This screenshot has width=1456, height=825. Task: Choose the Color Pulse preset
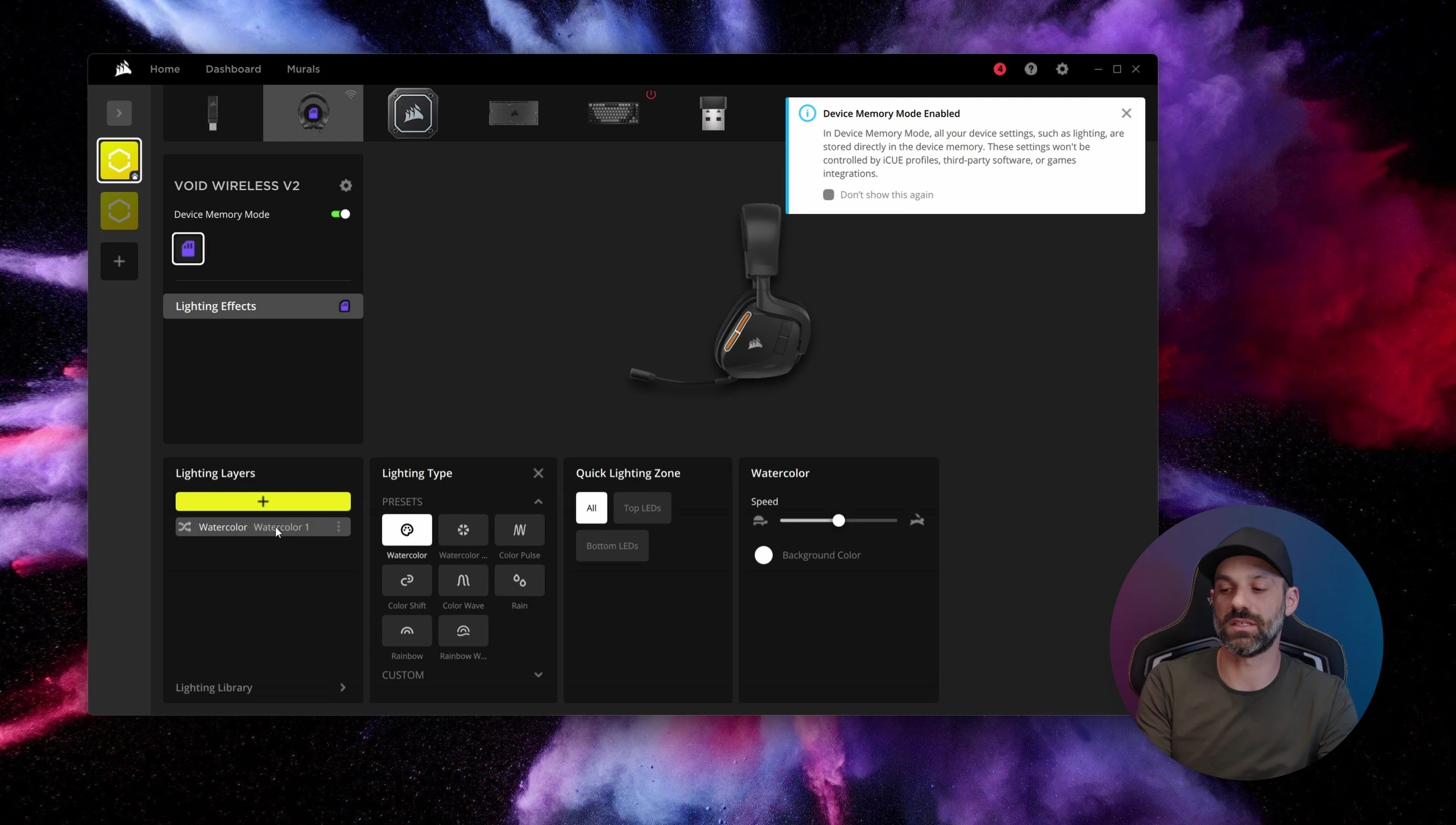(x=520, y=530)
